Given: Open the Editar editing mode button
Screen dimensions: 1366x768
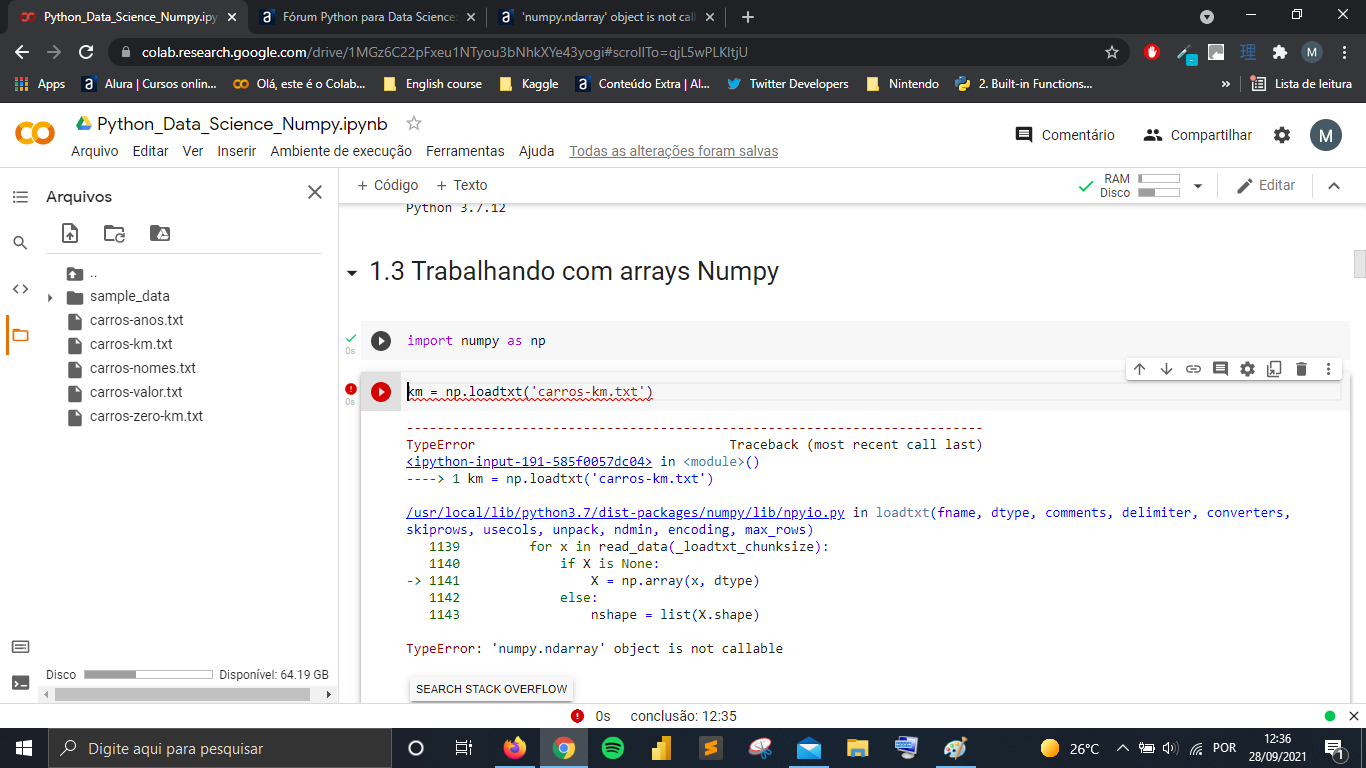Looking at the screenshot, I should tap(1266, 185).
